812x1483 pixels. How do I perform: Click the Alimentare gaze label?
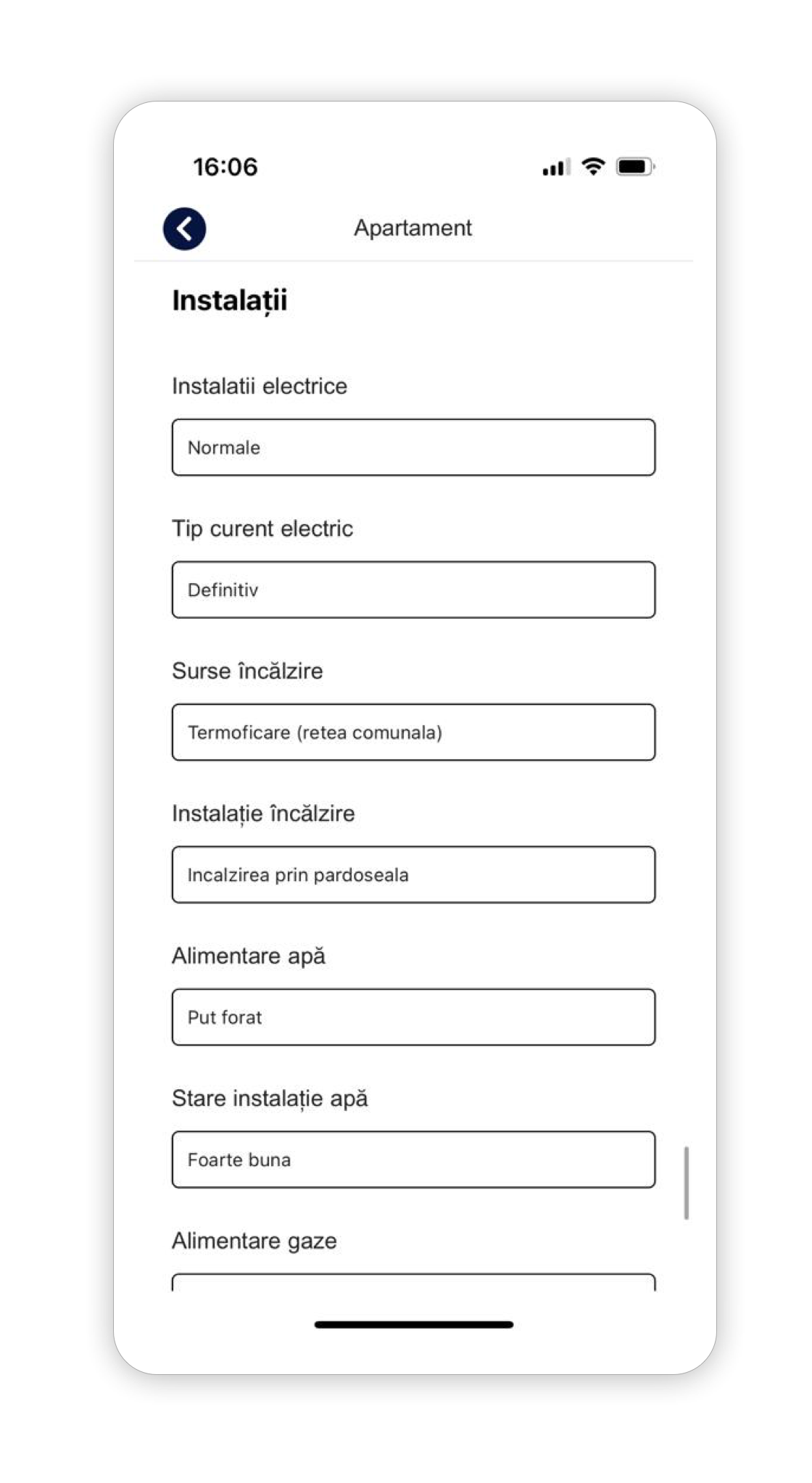(254, 1241)
